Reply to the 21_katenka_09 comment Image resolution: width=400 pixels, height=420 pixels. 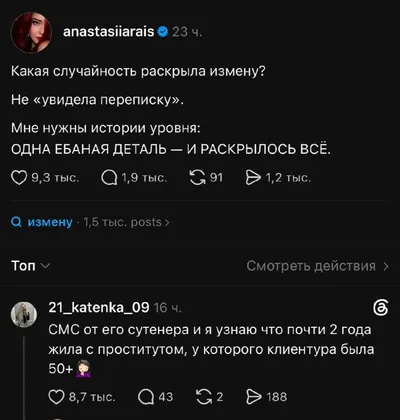pyautogui.click(x=146, y=397)
